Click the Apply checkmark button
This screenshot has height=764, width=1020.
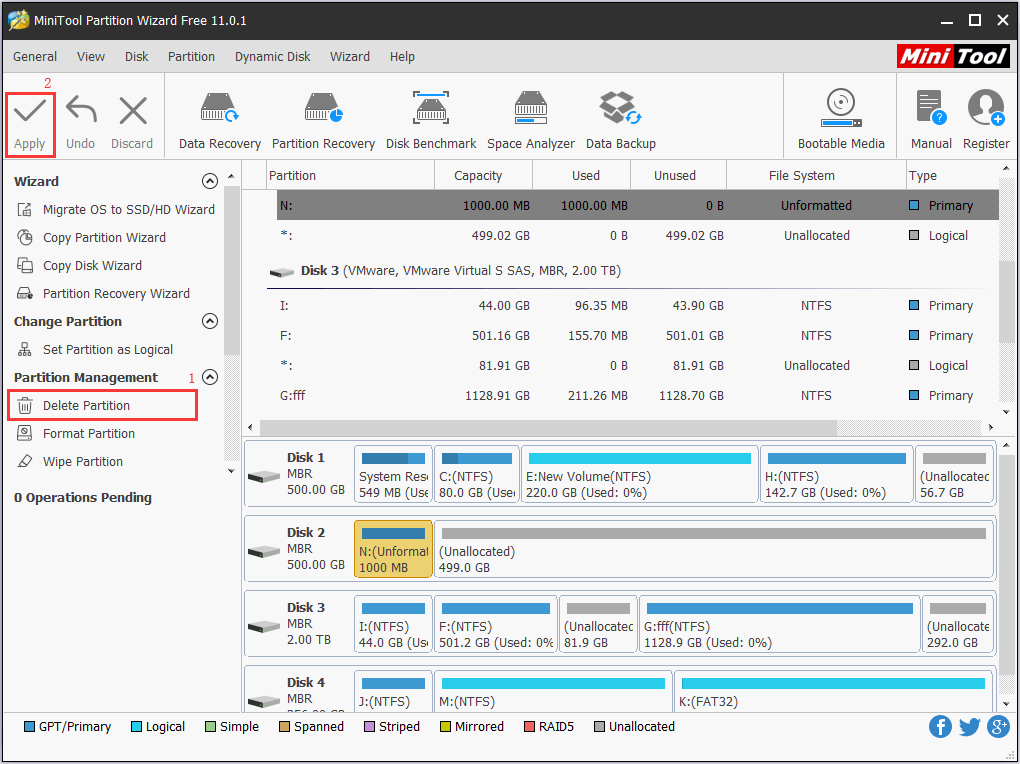(x=30, y=124)
